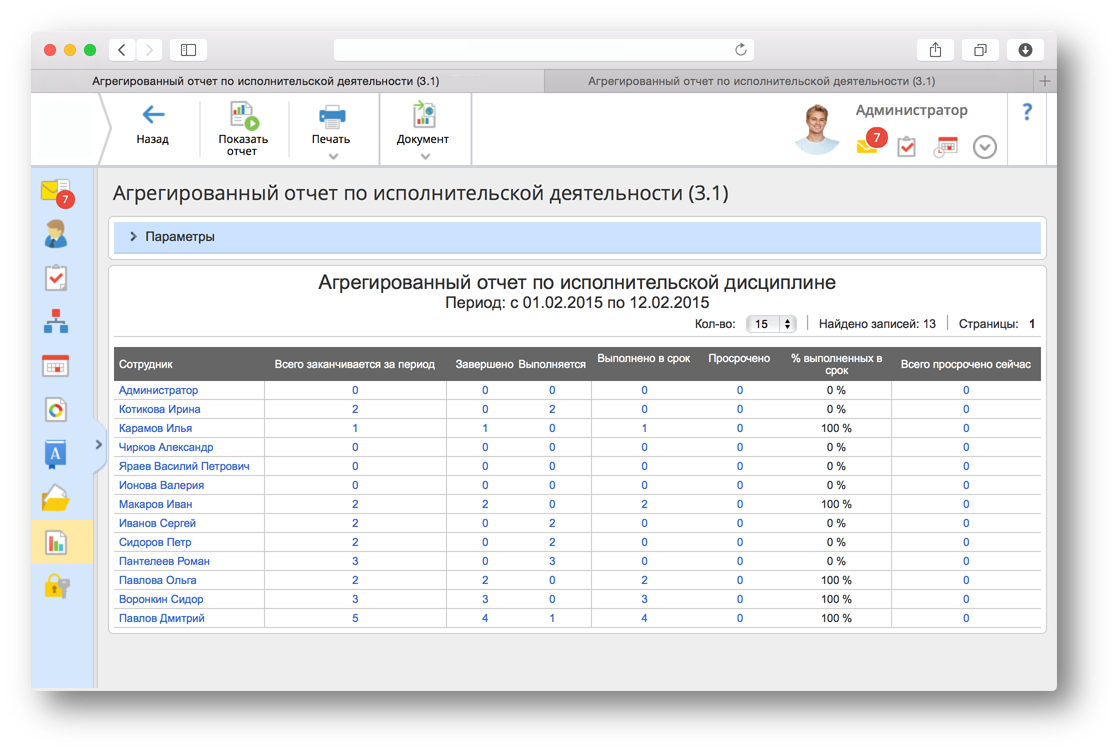The height and width of the screenshot is (753, 1119).
Task: Click the Просрочено column header
Action: point(739,358)
